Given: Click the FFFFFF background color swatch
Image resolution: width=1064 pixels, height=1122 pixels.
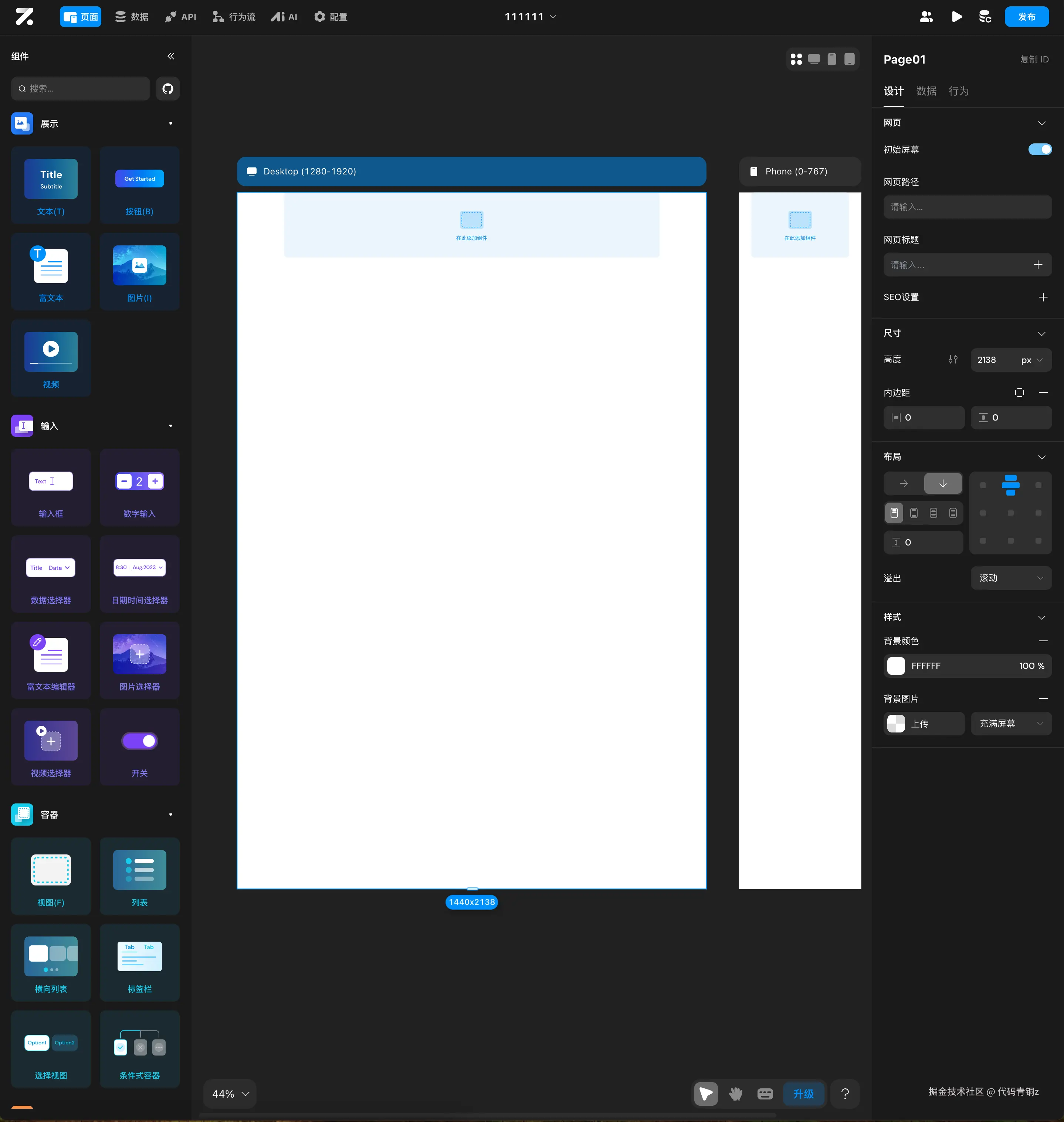Looking at the screenshot, I should click(x=896, y=666).
